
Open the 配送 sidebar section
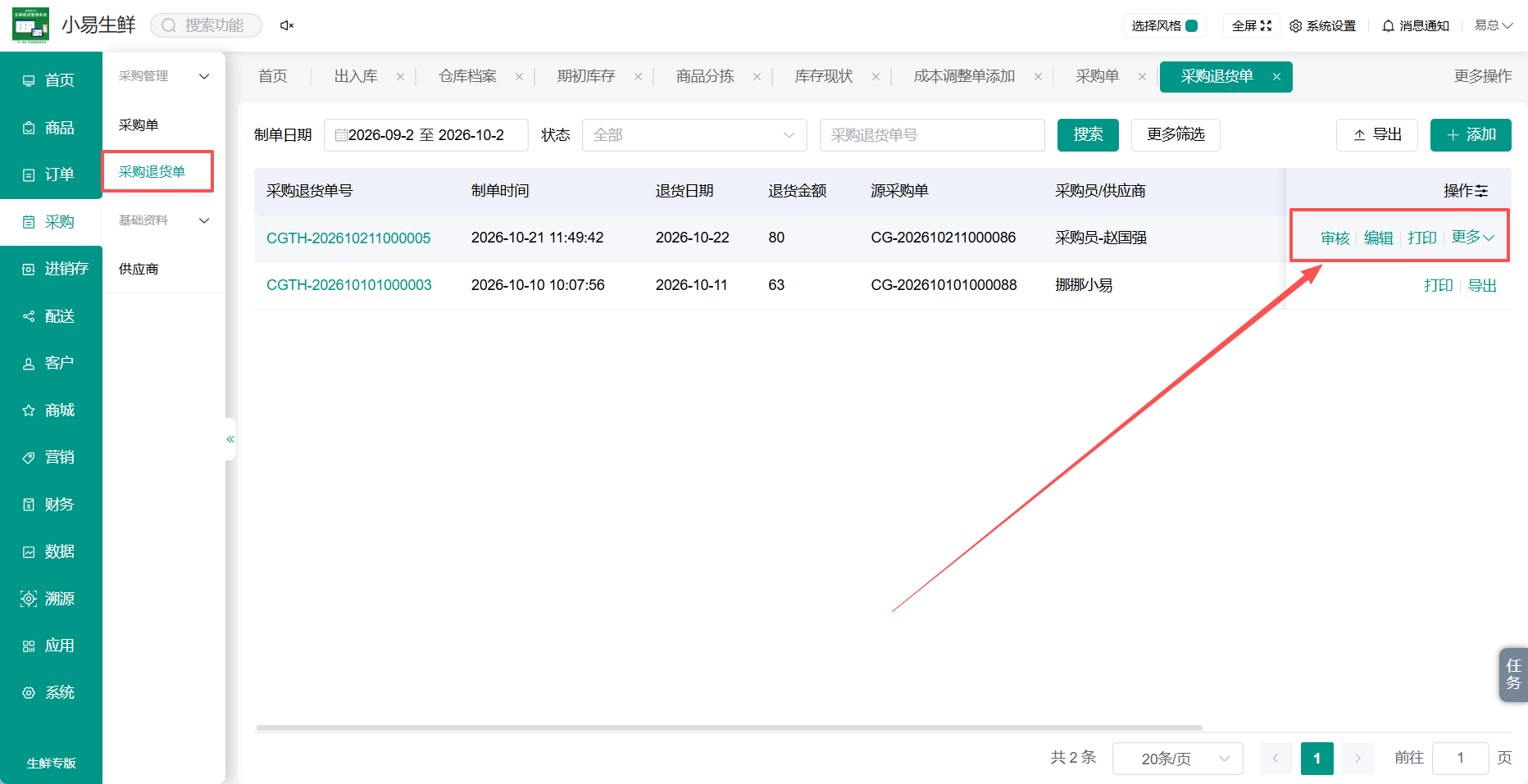click(51, 316)
